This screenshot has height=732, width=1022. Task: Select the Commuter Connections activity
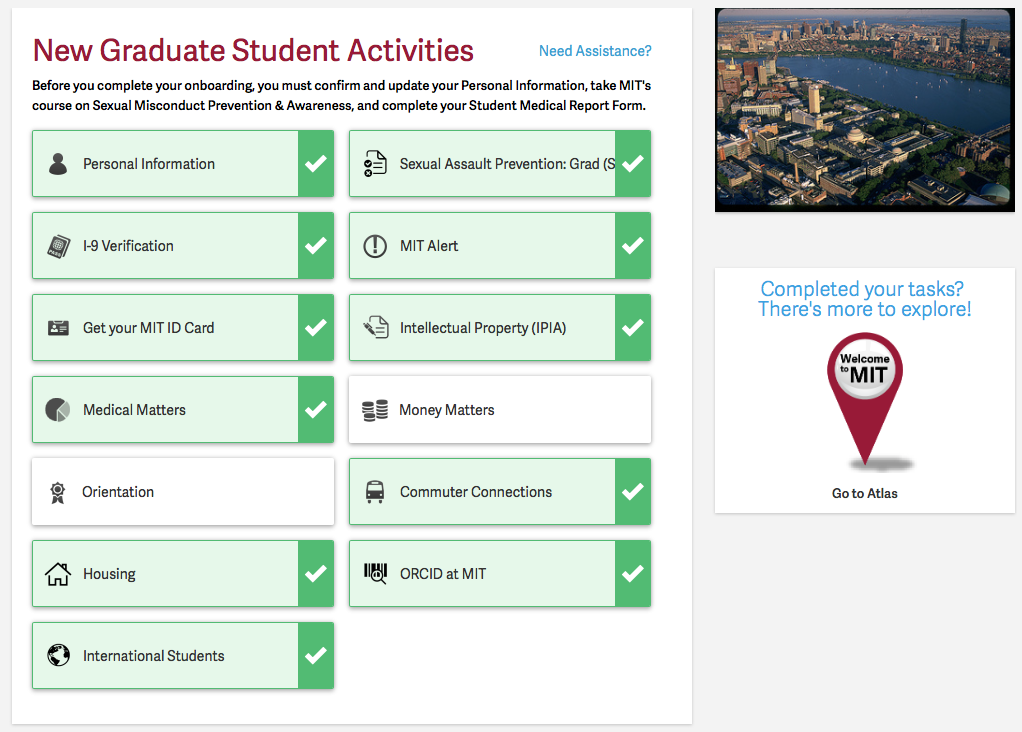pos(500,491)
